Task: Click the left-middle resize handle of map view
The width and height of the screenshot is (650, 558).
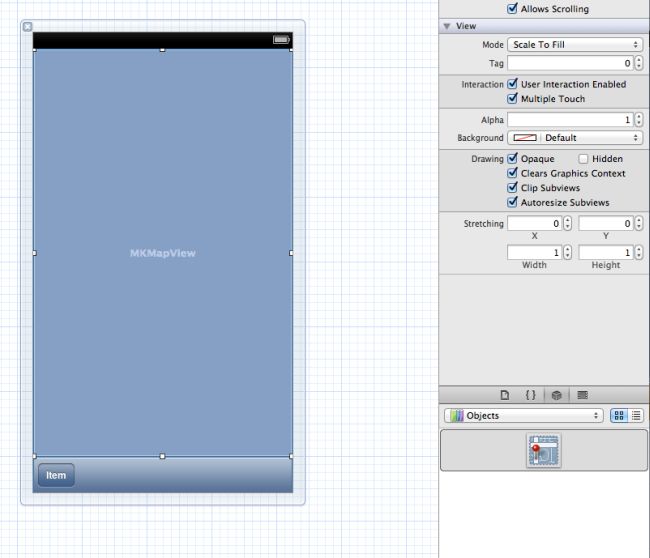Action: [x=34, y=253]
